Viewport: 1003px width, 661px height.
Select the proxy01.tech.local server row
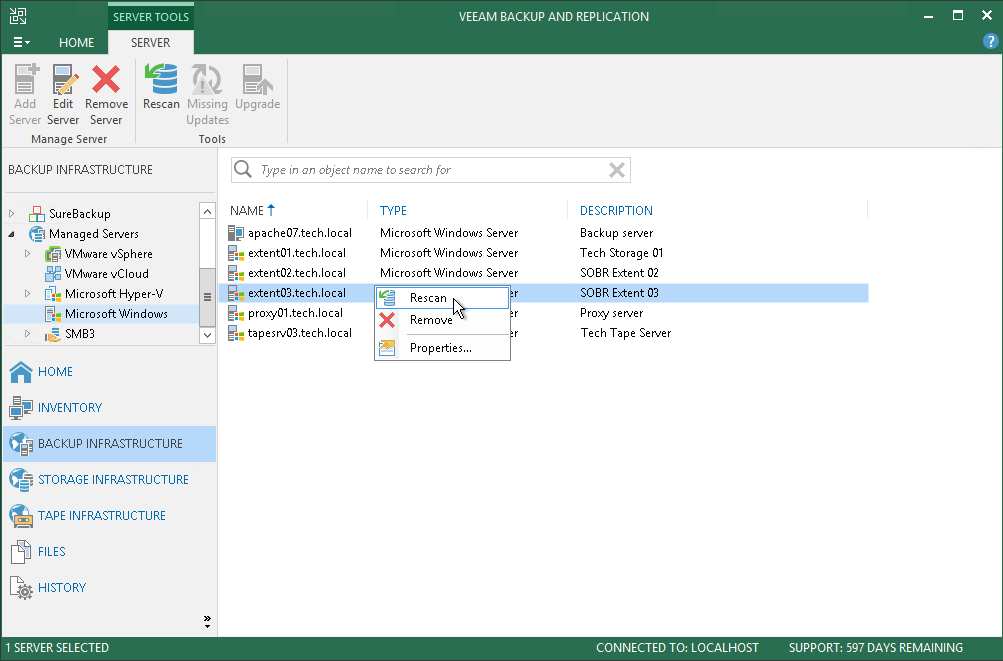coord(295,313)
